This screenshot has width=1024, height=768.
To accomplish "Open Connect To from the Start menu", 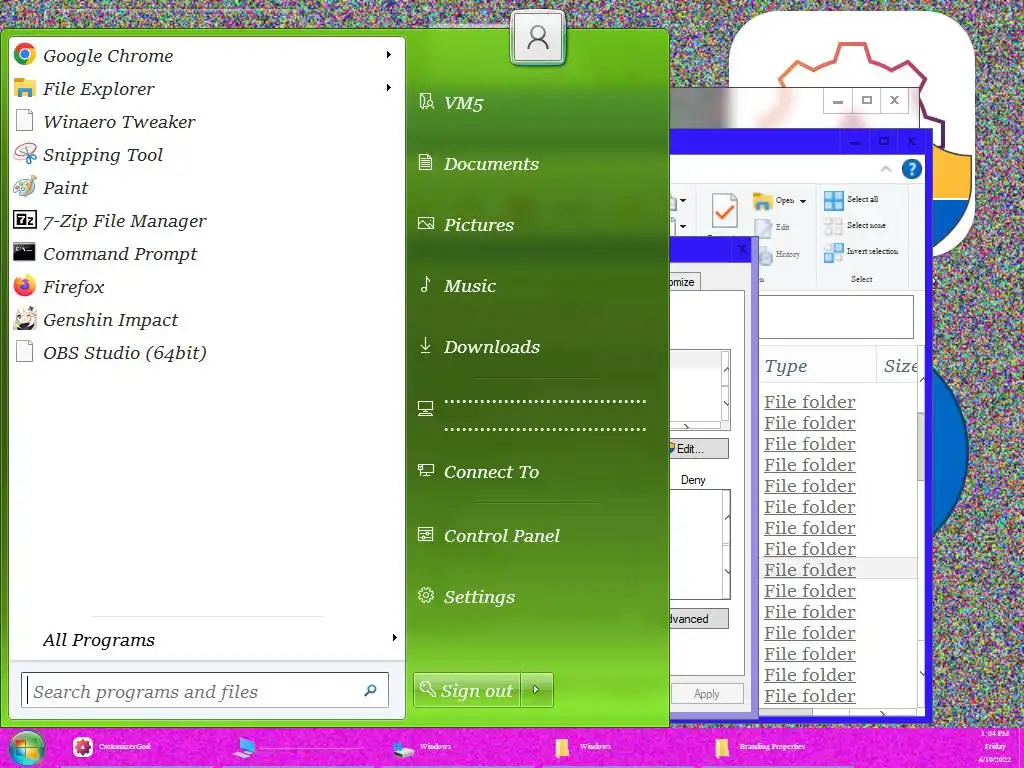I will pos(537,472).
